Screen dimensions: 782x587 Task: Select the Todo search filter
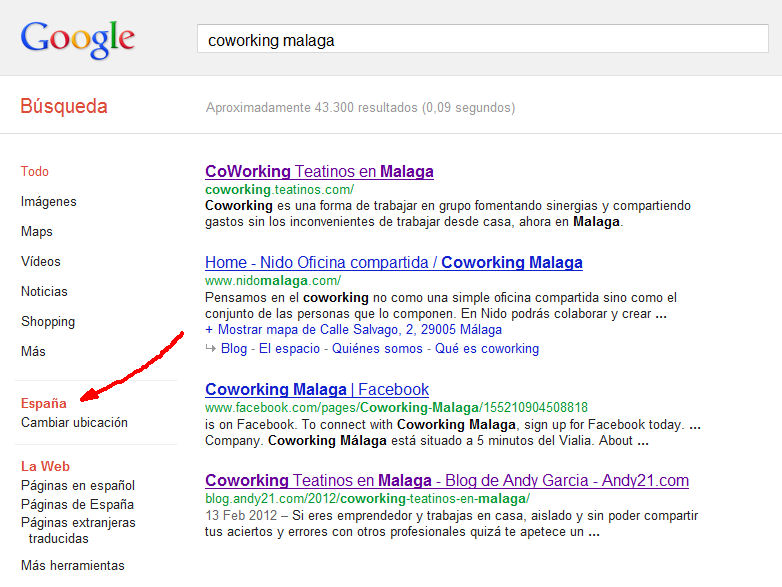click(x=34, y=172)
